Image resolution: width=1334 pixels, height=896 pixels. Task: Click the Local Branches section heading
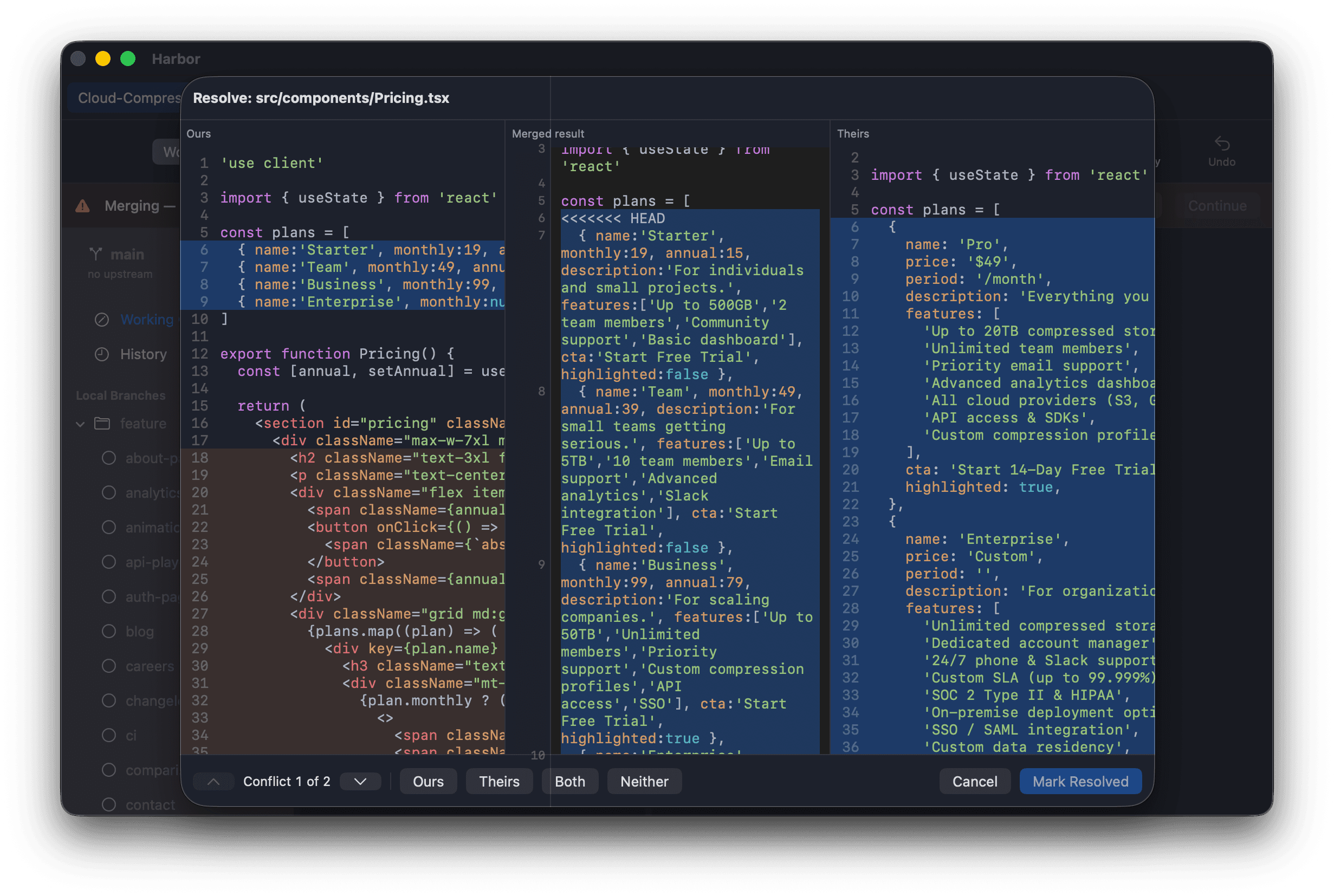click(x=121, y=395)
